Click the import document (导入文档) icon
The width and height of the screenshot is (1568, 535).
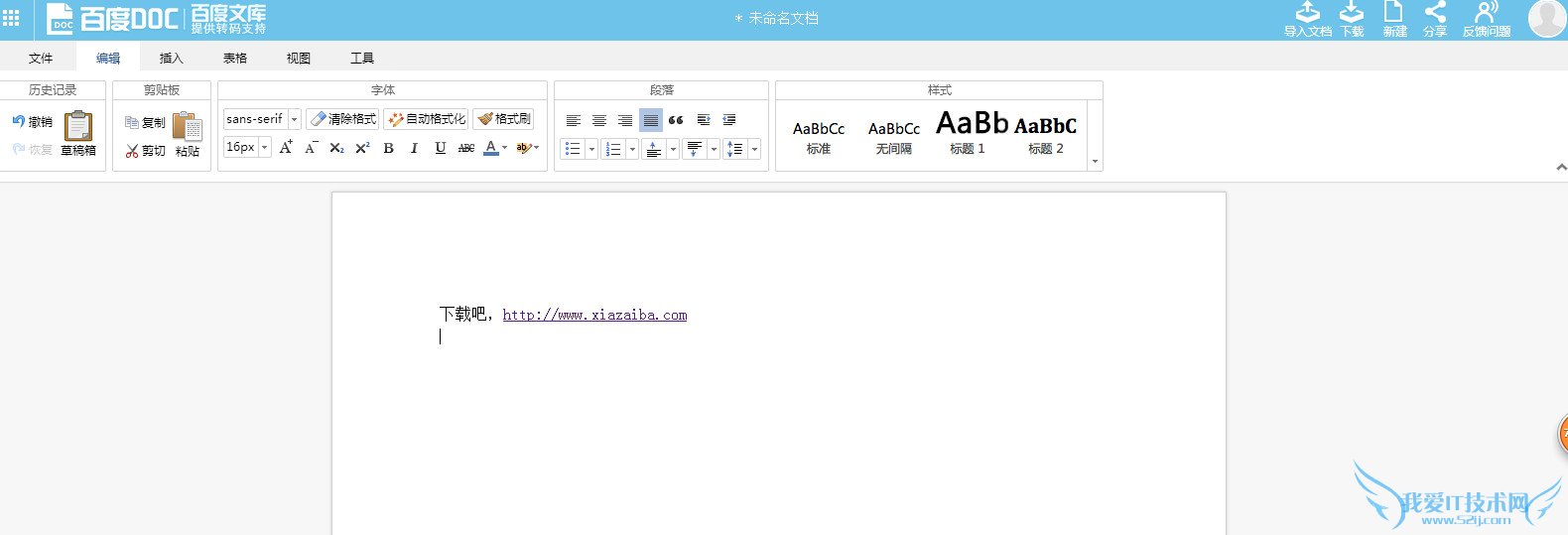[x=1308, y=13]
